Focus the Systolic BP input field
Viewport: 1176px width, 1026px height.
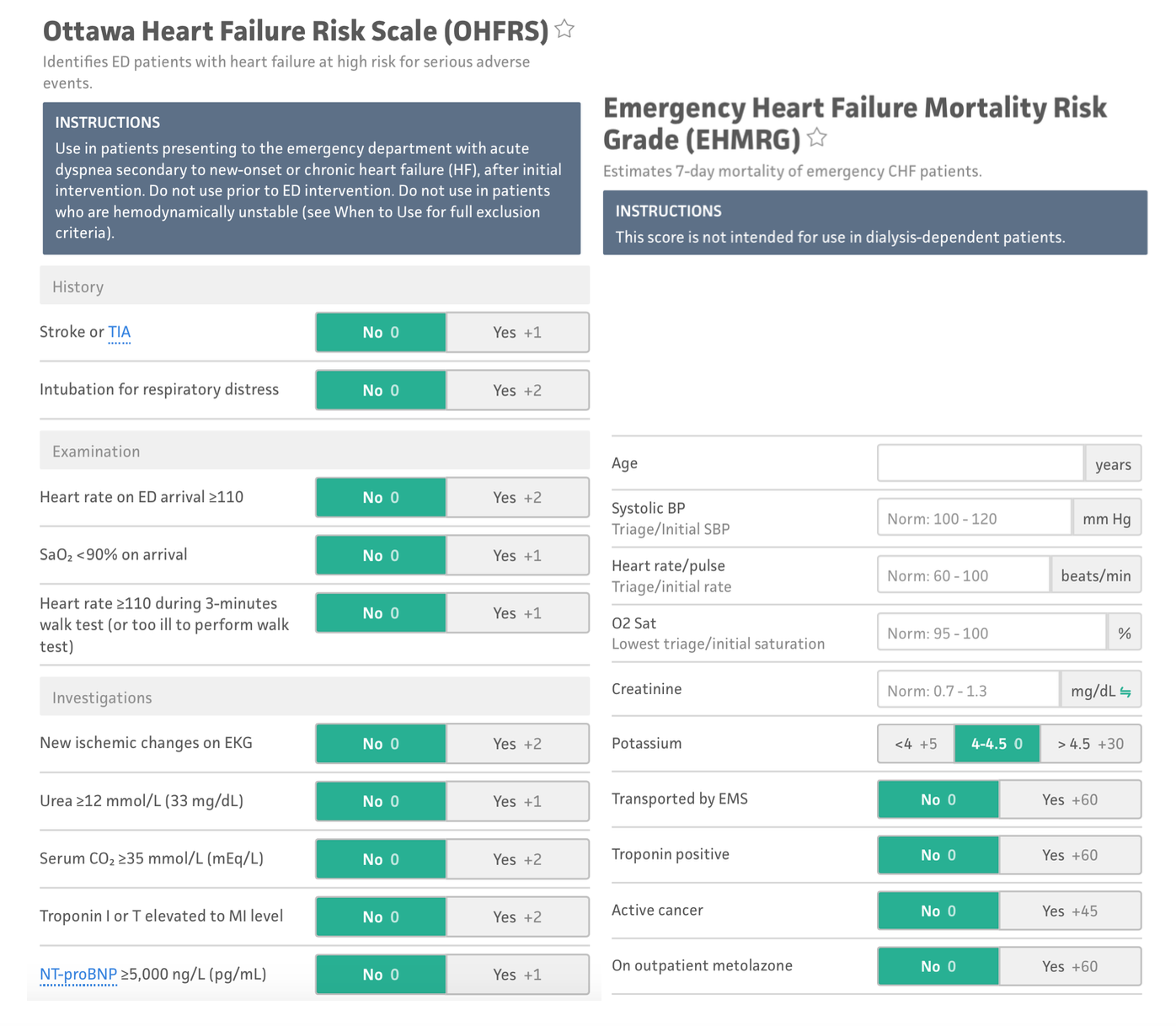pyautogui.click(x=975, y=518)
